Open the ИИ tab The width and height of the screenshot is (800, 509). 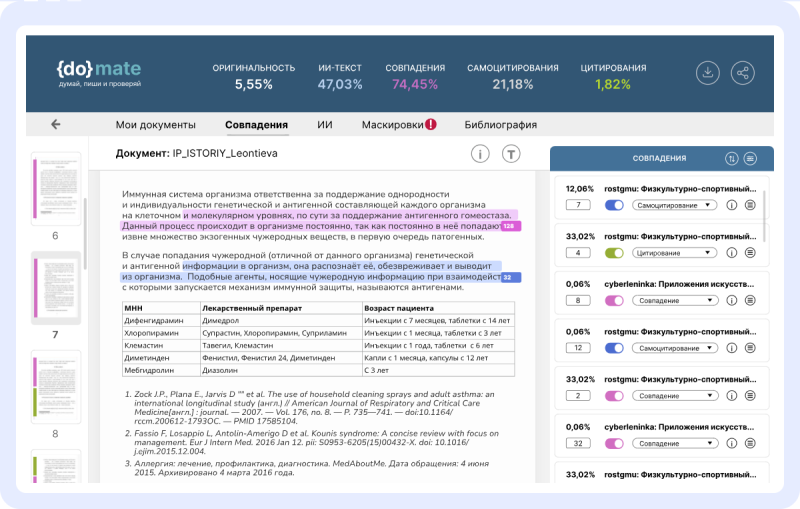tap(325, 125)
